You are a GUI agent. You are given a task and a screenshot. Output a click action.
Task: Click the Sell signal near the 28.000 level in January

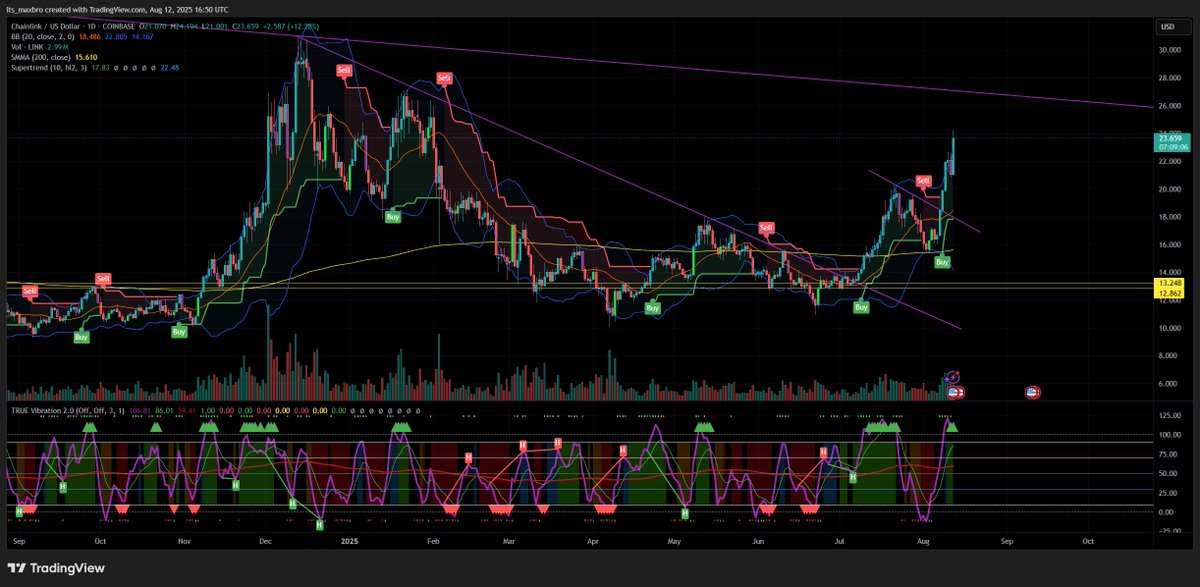click(x=443, y=79)
